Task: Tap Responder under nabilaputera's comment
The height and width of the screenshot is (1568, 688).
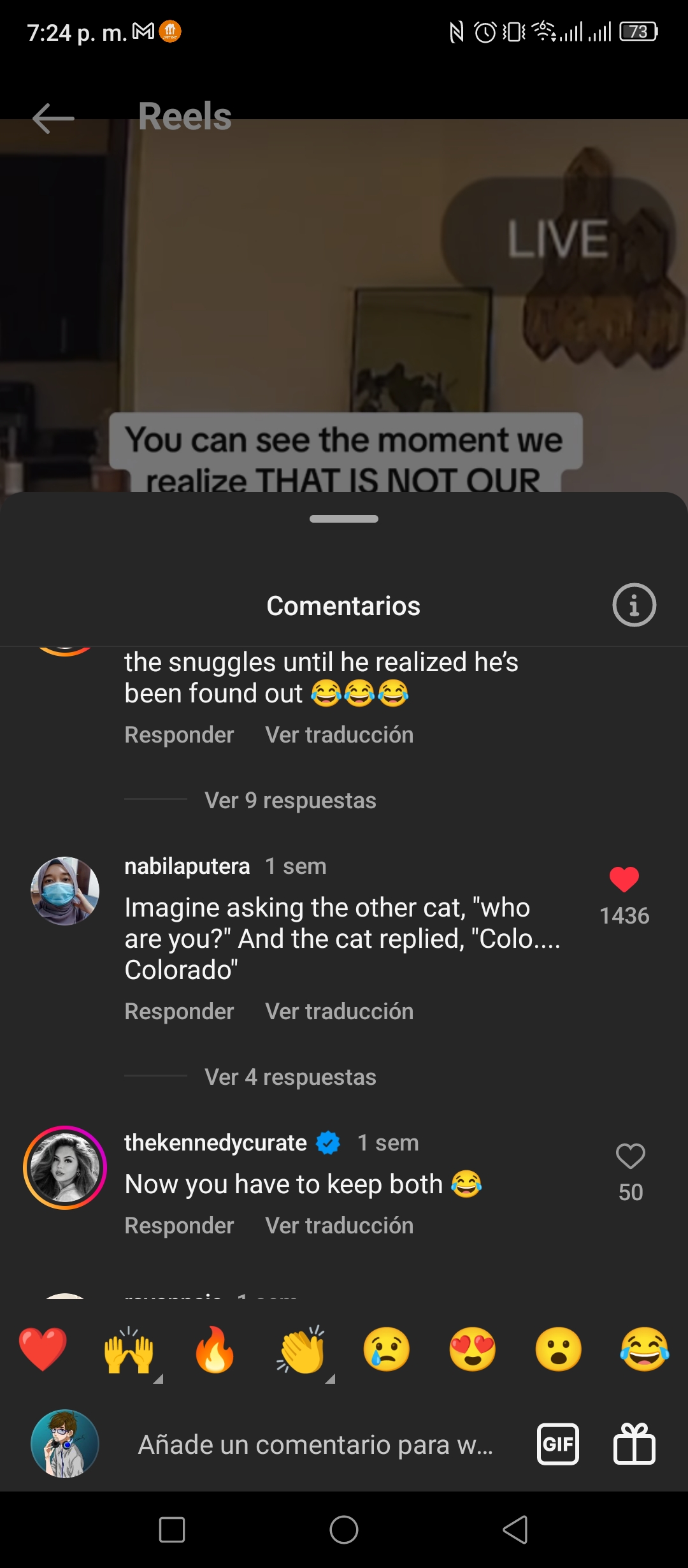Action: pos(179,1012)
